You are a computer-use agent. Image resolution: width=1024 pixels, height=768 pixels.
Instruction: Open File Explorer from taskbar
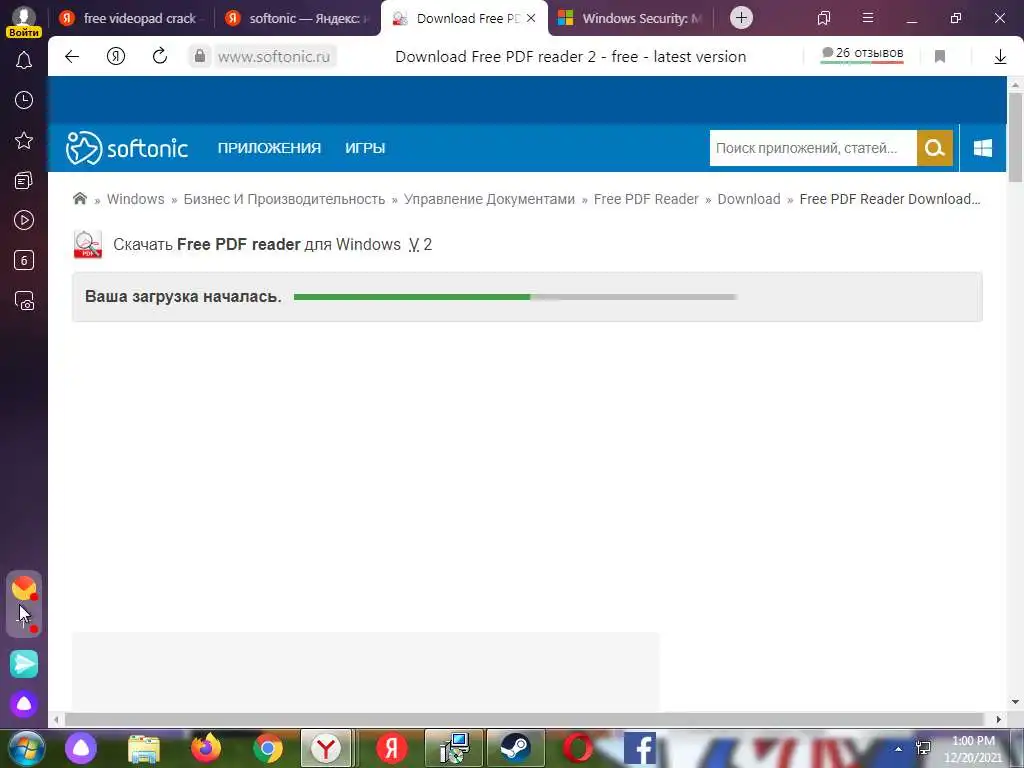click(x=144, y=748)
